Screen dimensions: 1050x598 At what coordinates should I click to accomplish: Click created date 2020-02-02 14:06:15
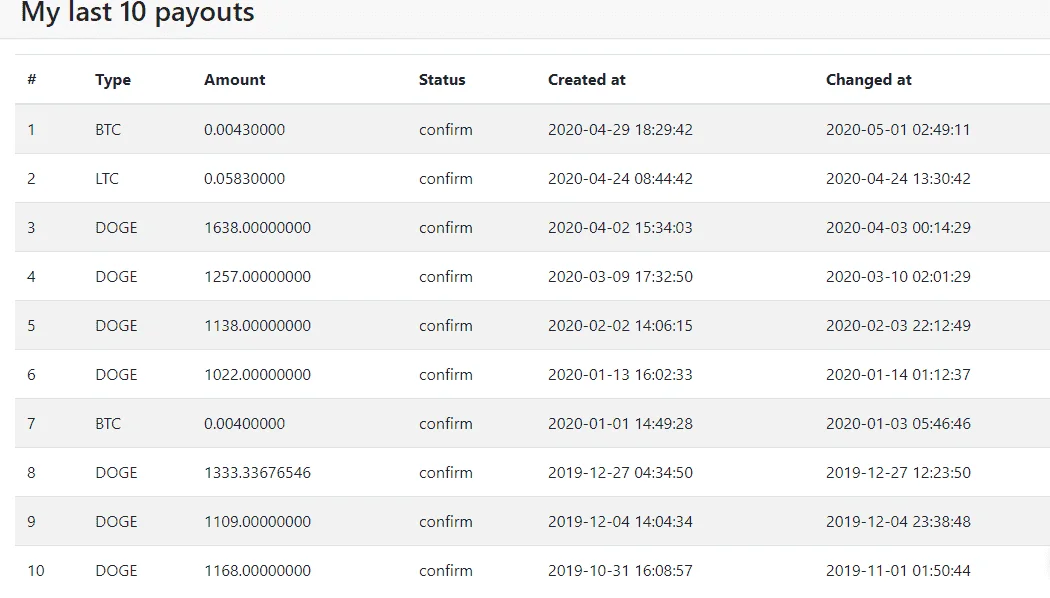(620, 325)
